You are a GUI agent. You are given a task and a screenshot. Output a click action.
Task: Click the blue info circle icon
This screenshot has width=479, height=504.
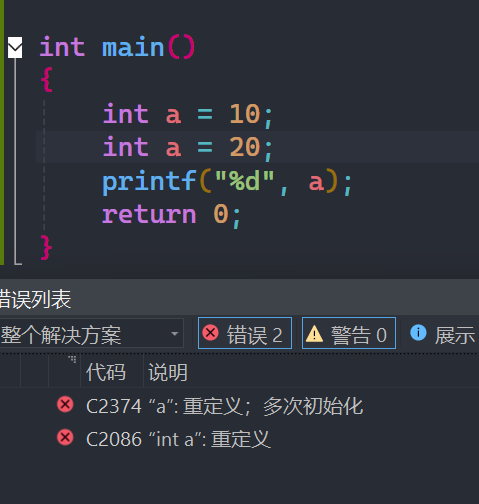coord(418,333)
